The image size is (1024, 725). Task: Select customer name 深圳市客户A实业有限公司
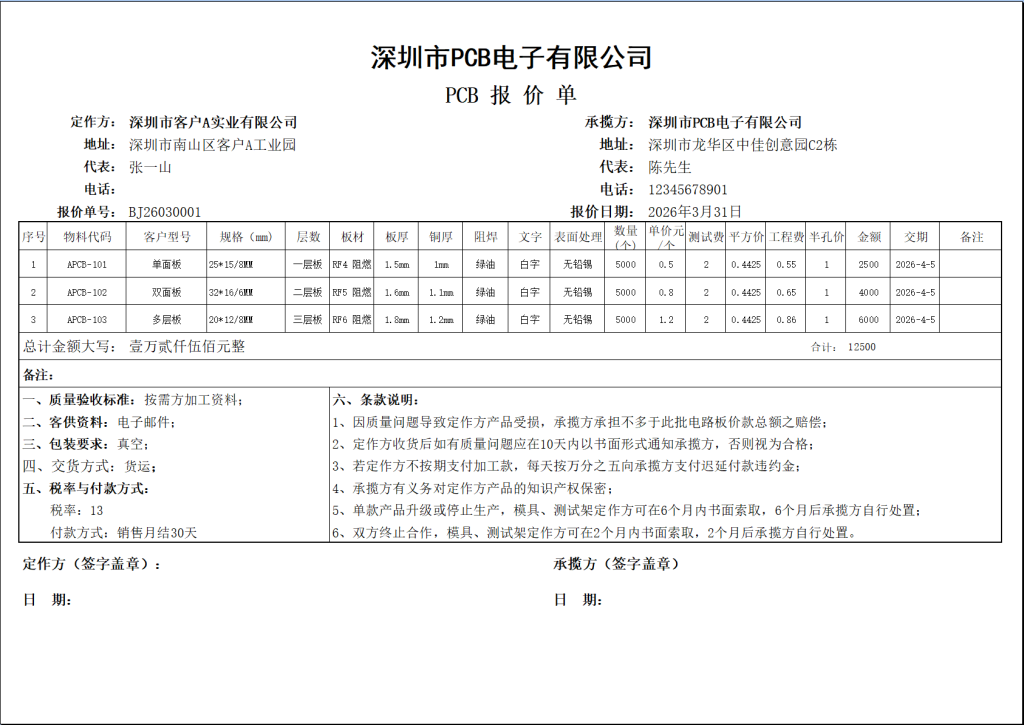coord(213,123)
